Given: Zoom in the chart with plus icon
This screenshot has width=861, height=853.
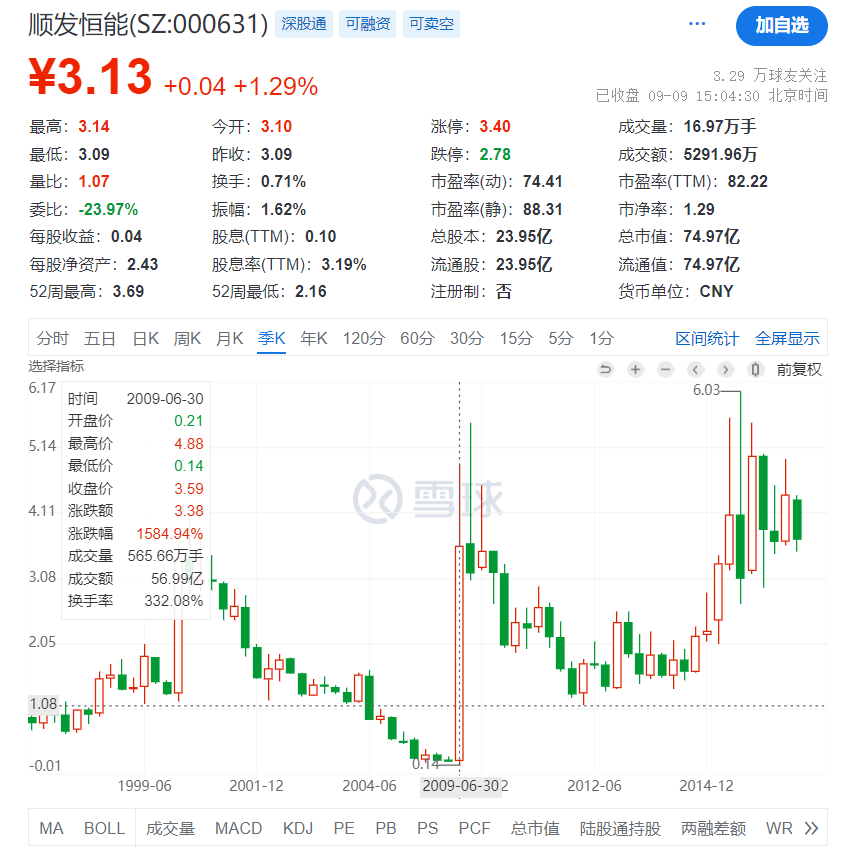Looking at the screenshot, I should pyautogui.click(x=635, y=370).
